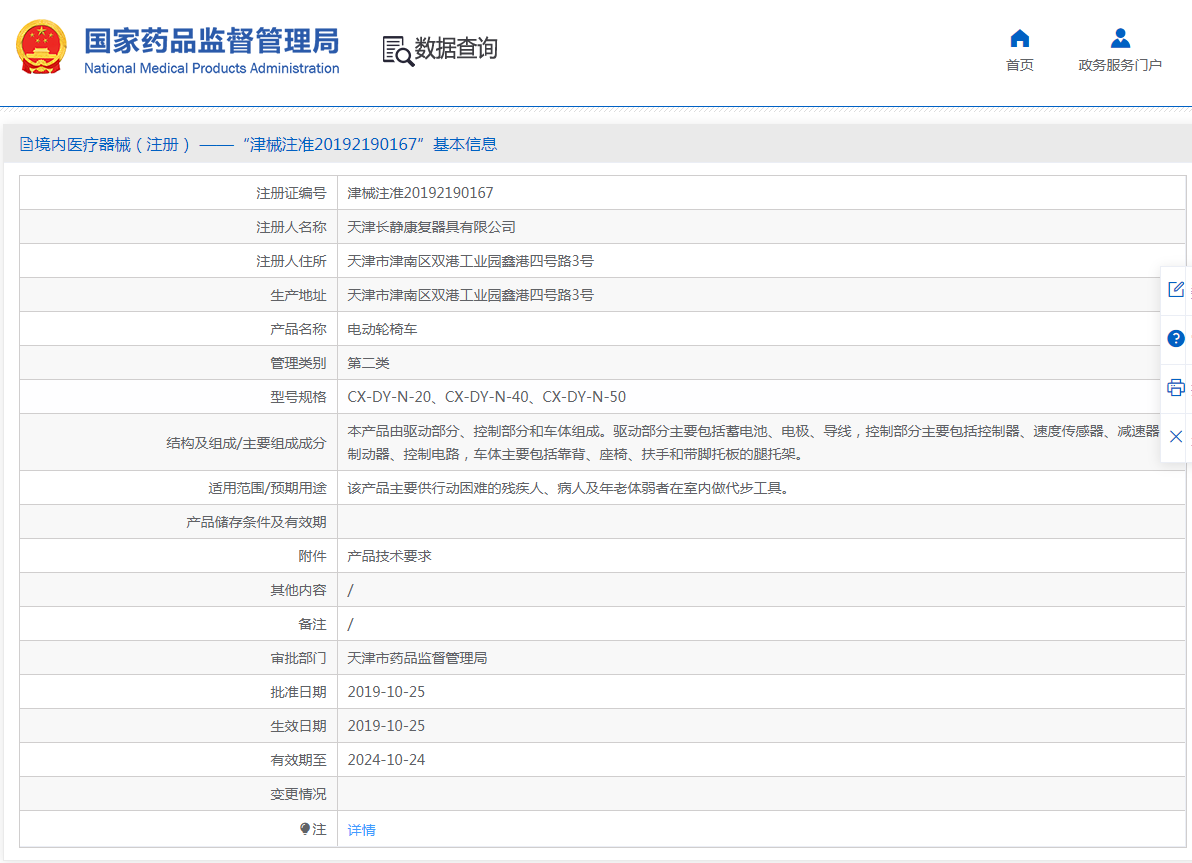Click the 变更情况 row label
Screen dimensions: 1192x863
click(298, 794)
